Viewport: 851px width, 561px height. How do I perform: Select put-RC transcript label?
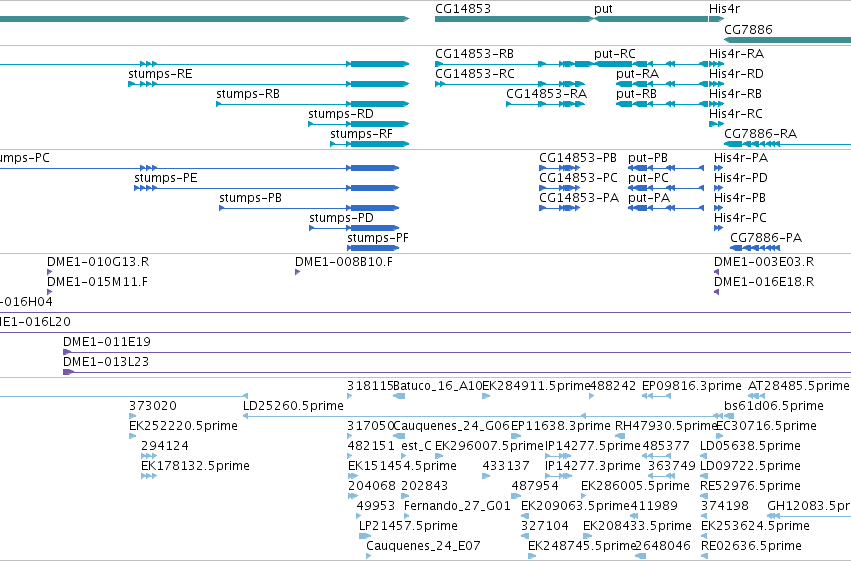pyautogui.click(x=614, y=54)
